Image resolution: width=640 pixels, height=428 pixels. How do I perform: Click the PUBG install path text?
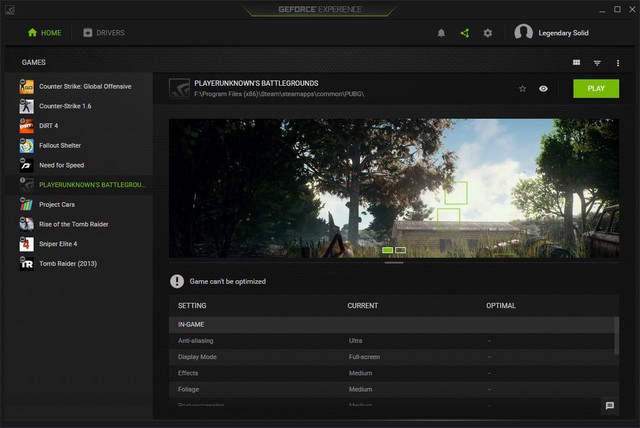tap(279, 94)
